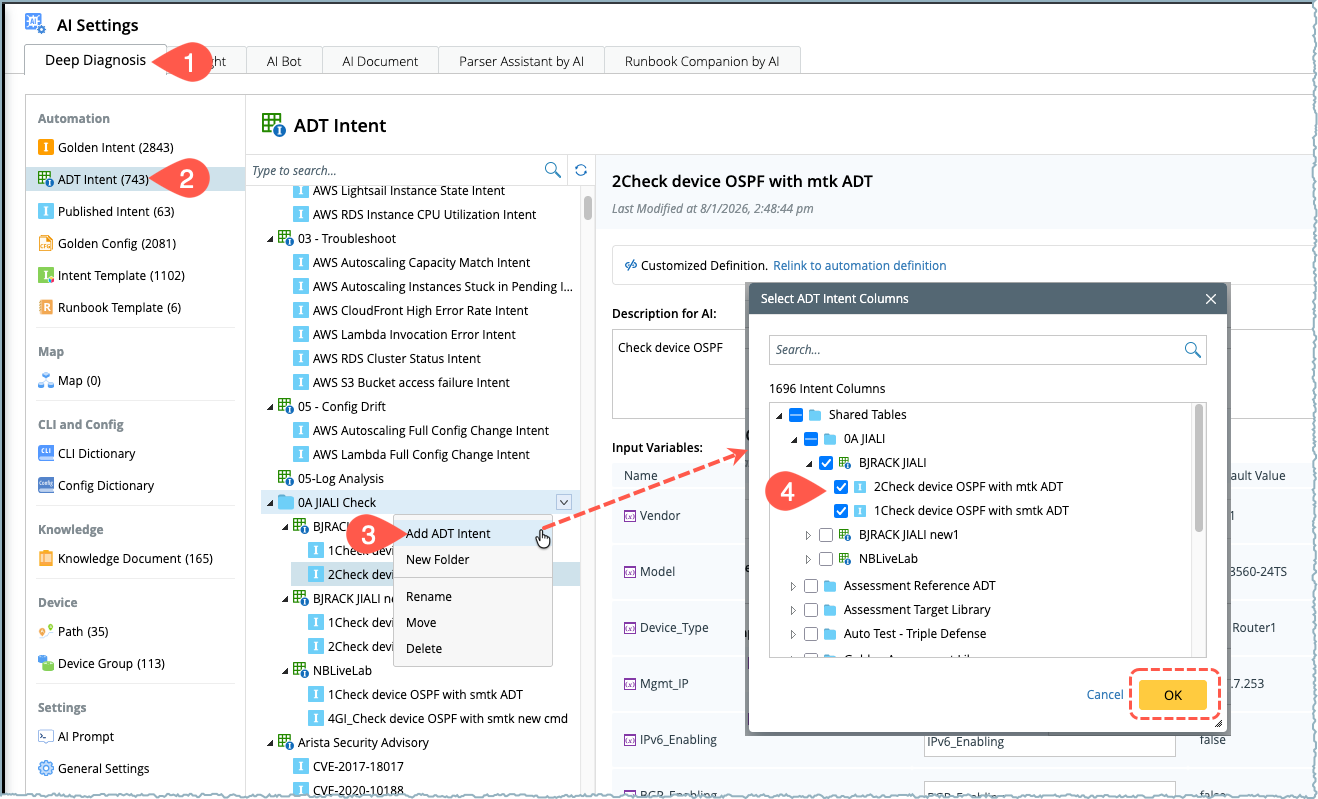Check the BJRACK JIALI new1 checkbox

click(x=826, y=534)
